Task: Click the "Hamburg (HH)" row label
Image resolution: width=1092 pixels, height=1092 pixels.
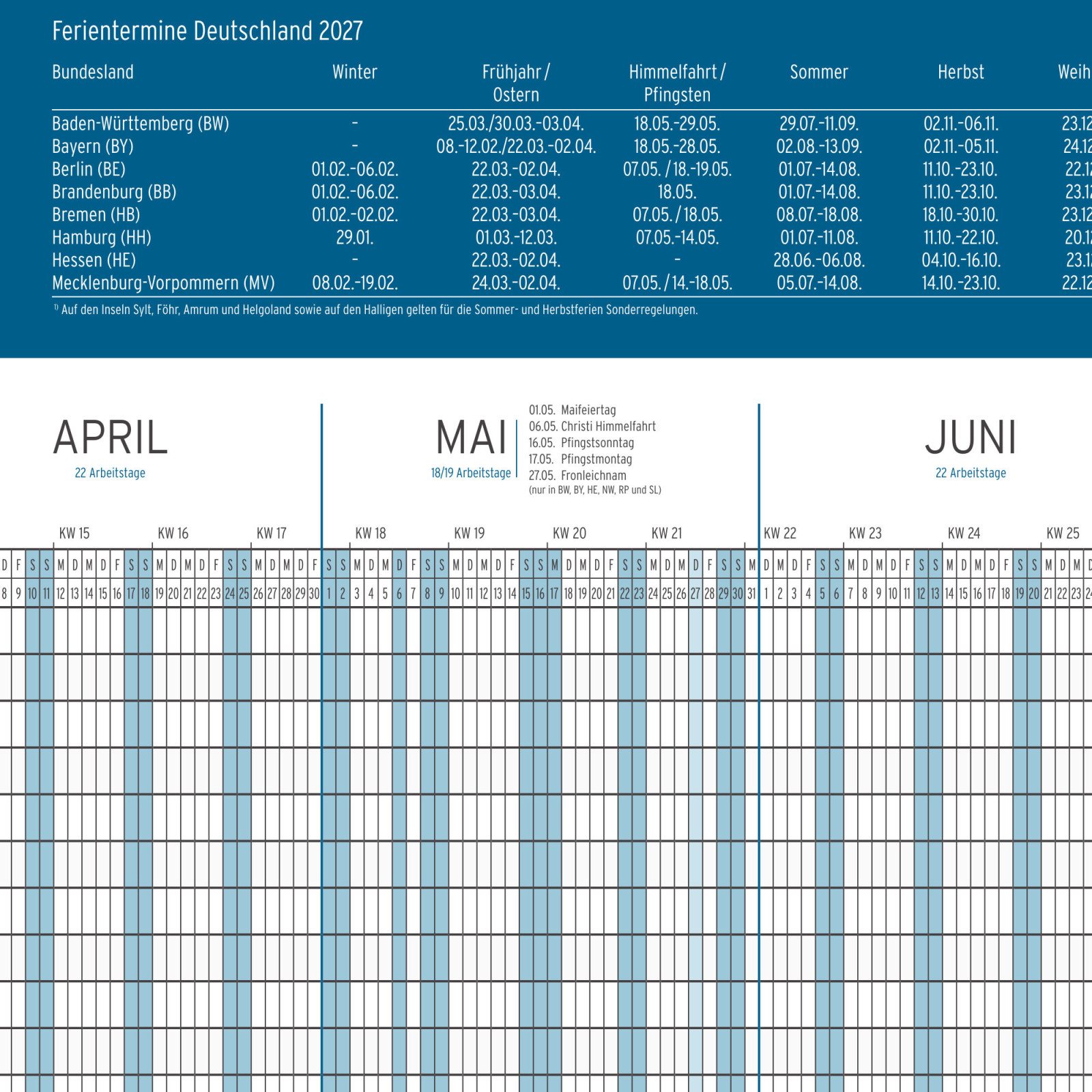Action: coord(102,238)
